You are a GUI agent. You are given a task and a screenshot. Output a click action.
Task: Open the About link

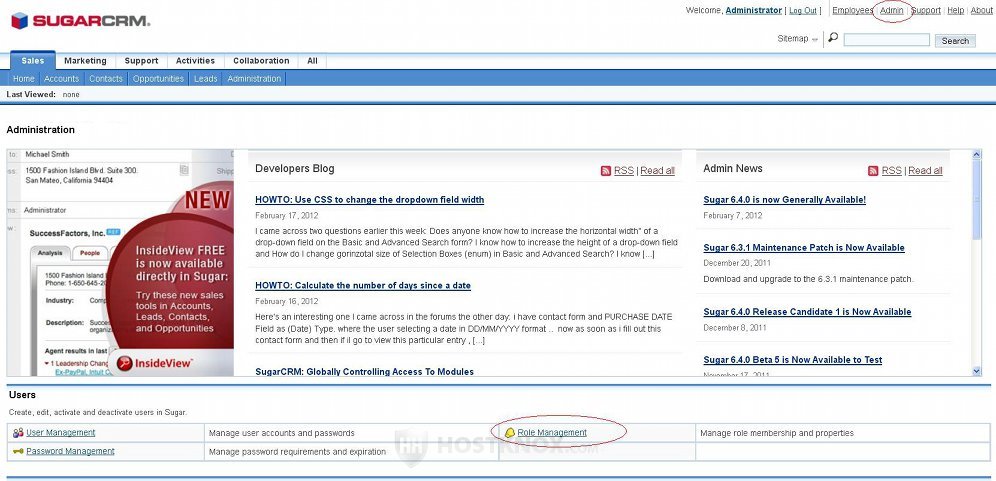[x=981, y=10]
